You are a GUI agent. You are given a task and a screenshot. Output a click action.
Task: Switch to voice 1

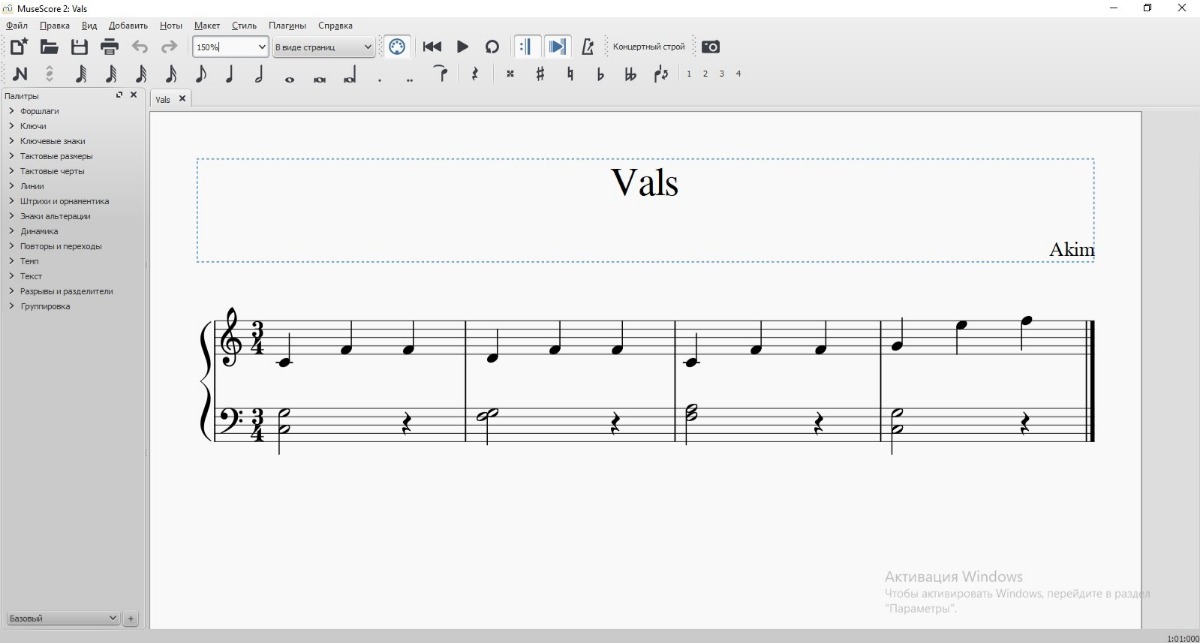point(689,74)
